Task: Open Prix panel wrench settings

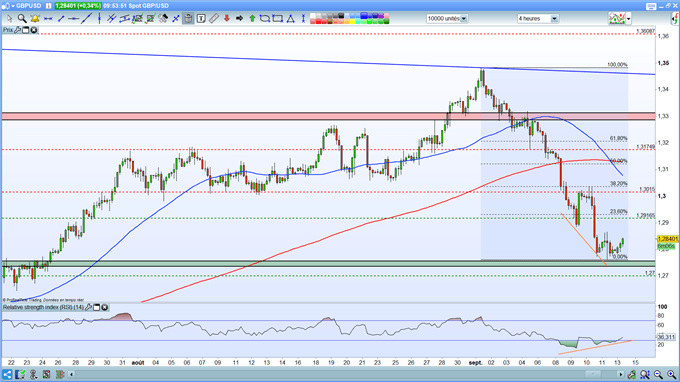Action: click(x=17, y=30)
